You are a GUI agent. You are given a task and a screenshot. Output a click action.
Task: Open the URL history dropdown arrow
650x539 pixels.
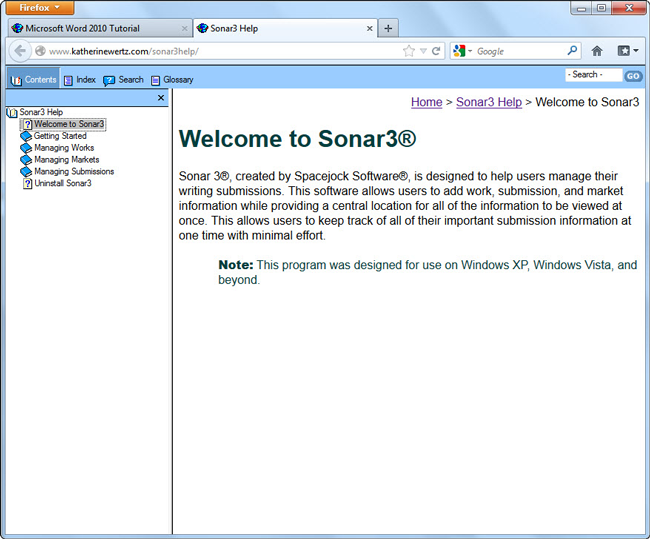pos(423,51)
